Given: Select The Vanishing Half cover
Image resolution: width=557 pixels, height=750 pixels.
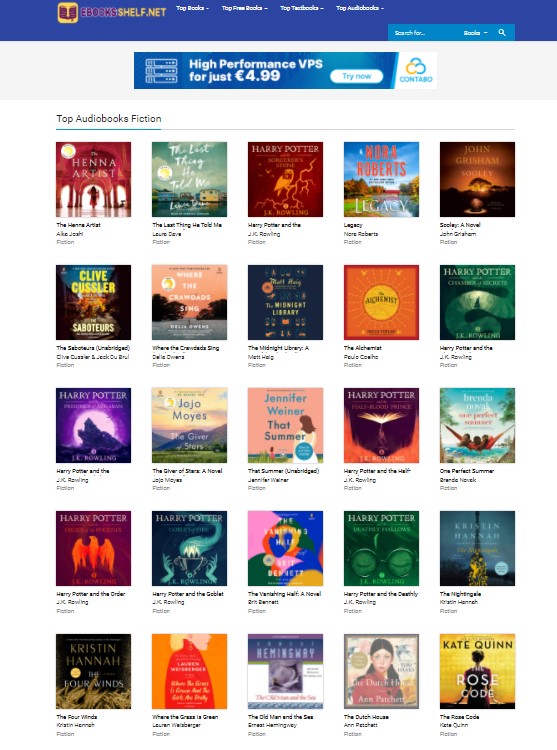Looking at the screenshot, I should (285, 548).
